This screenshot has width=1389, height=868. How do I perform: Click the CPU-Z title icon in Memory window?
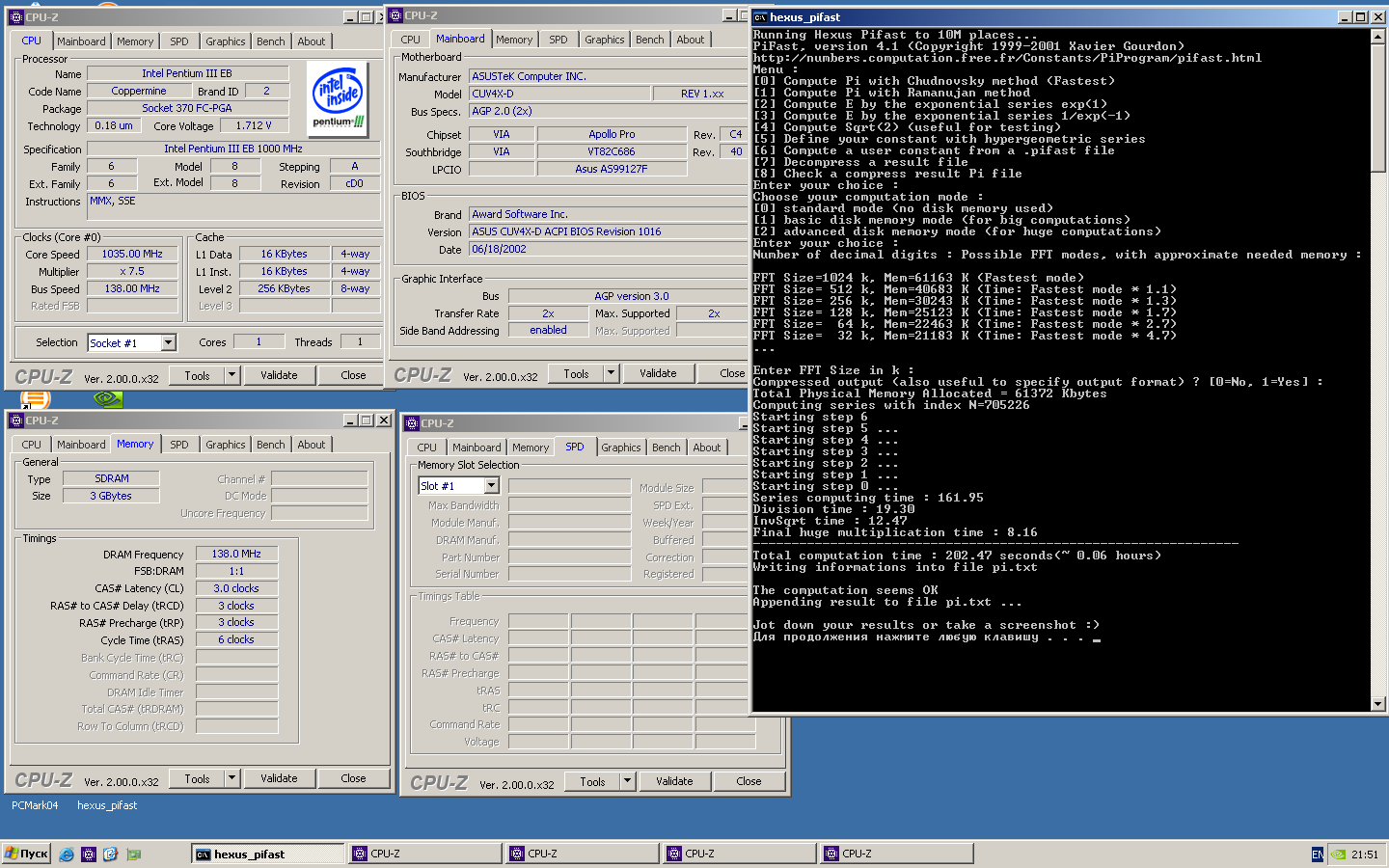(16, 420)
